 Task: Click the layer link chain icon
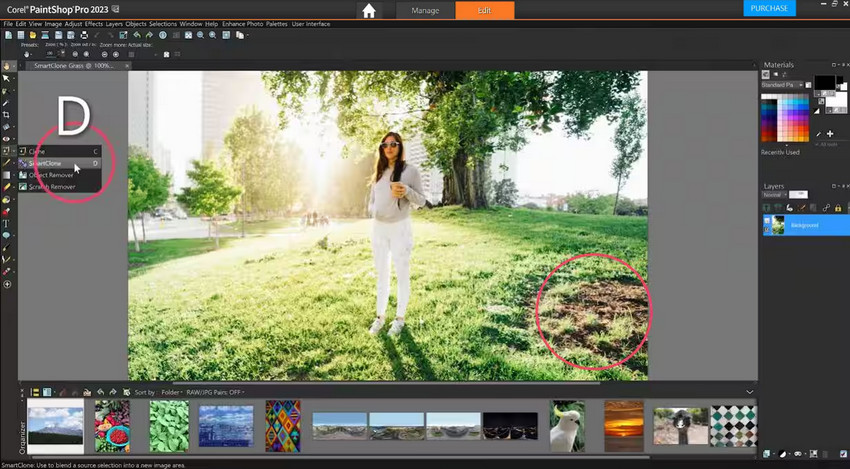(x=826, y=208)
